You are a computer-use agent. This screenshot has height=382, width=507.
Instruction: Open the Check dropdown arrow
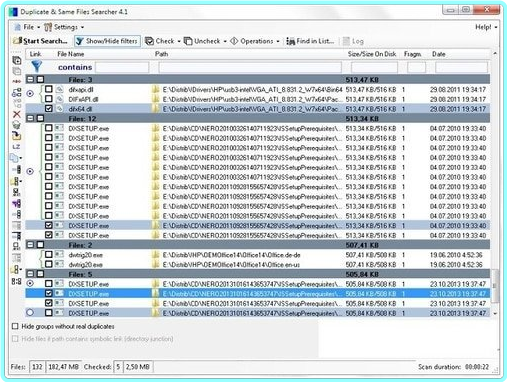(x=179, y=41)
